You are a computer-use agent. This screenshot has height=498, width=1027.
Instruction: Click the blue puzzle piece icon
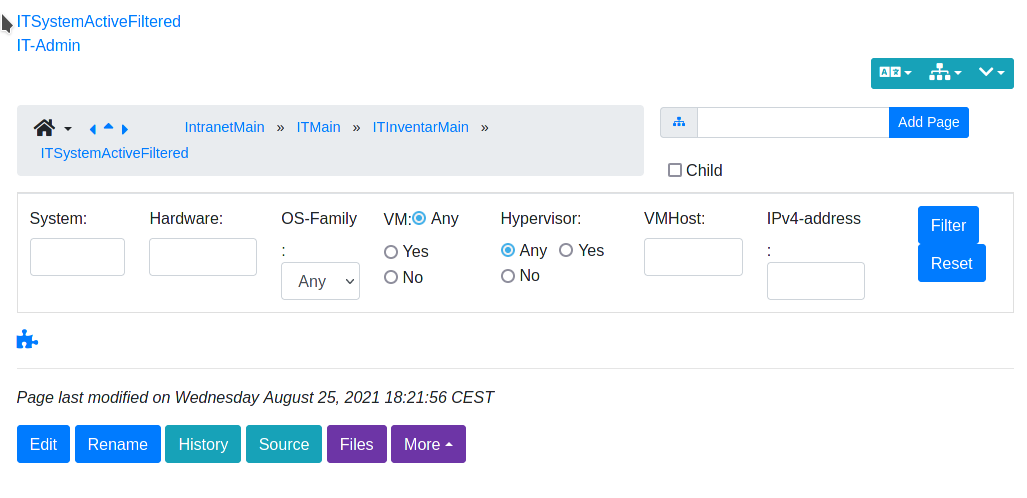27,339
